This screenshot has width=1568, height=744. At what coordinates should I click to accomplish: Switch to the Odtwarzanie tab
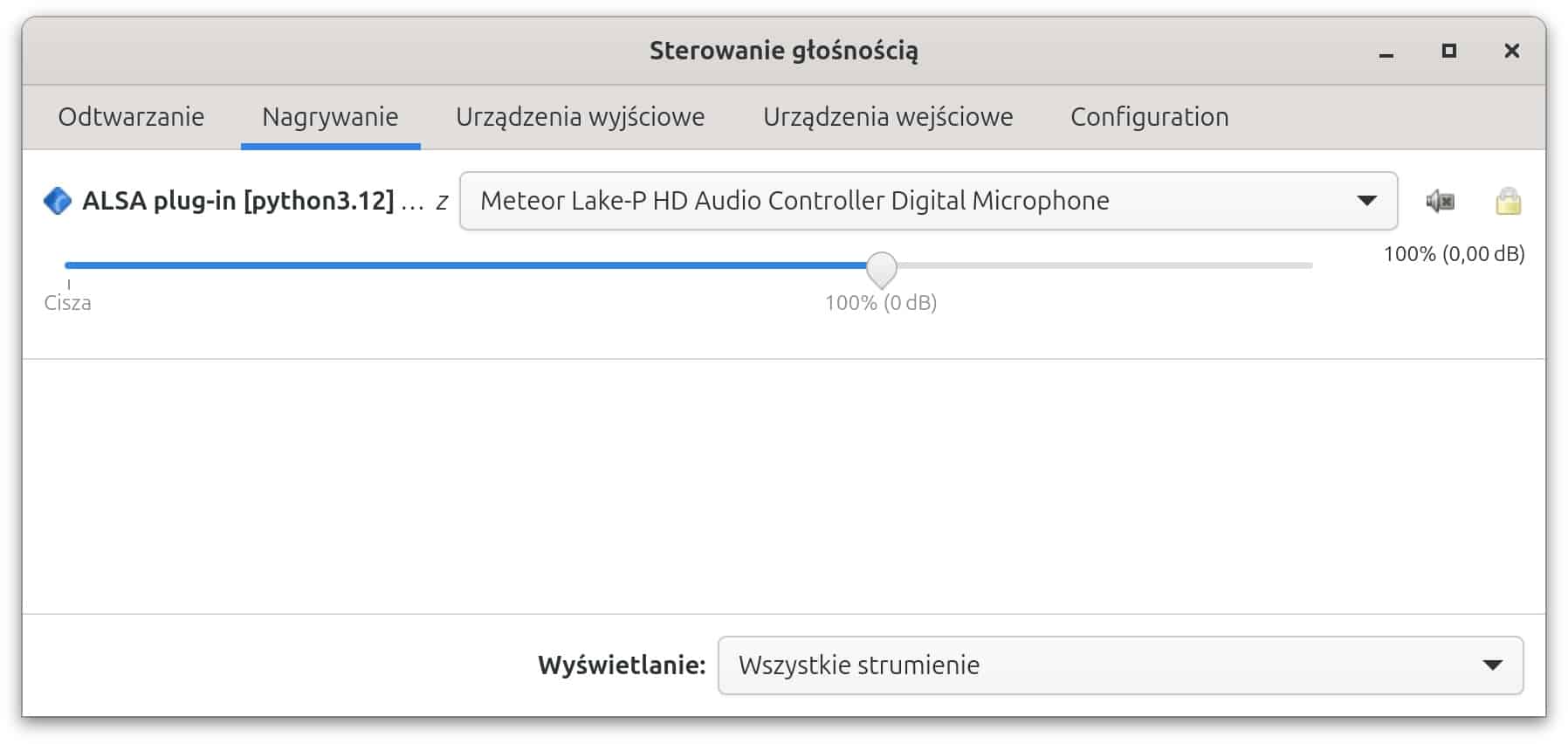click(x=131, y=116)
